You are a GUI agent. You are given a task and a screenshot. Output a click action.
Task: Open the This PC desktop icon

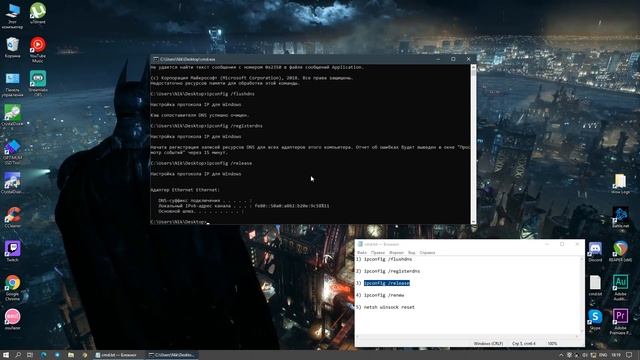(x=12, y=16)
